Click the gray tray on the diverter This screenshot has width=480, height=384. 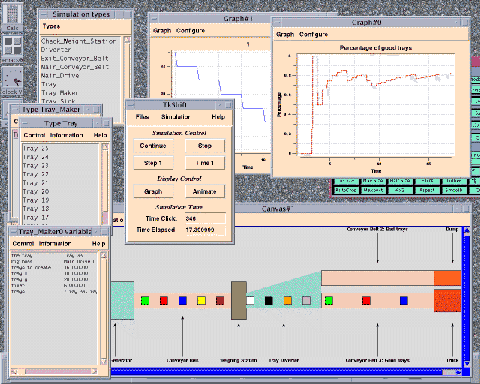[306, 301]
